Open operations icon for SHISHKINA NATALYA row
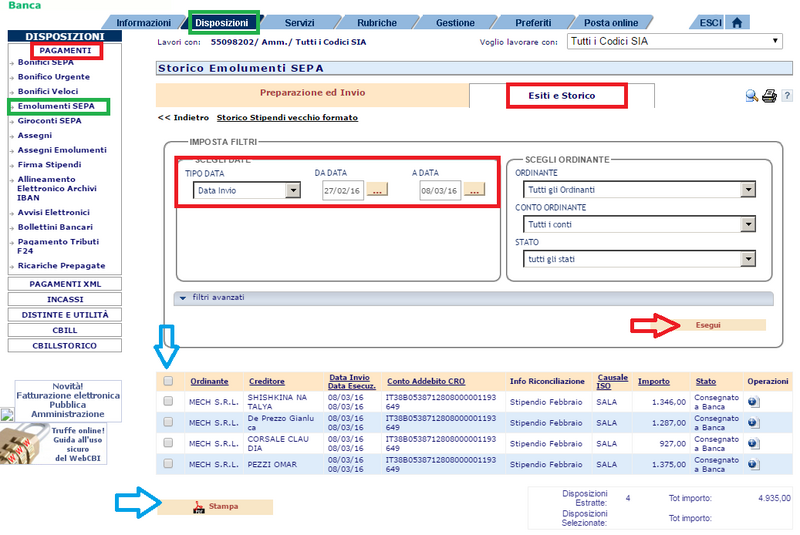This screenshot has height=535, width=800. tap(753, 402)
